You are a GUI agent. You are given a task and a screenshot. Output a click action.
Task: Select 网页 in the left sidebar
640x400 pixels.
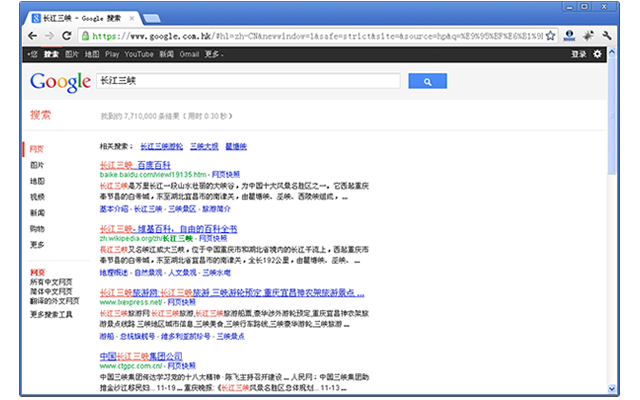tap(36, 149)
